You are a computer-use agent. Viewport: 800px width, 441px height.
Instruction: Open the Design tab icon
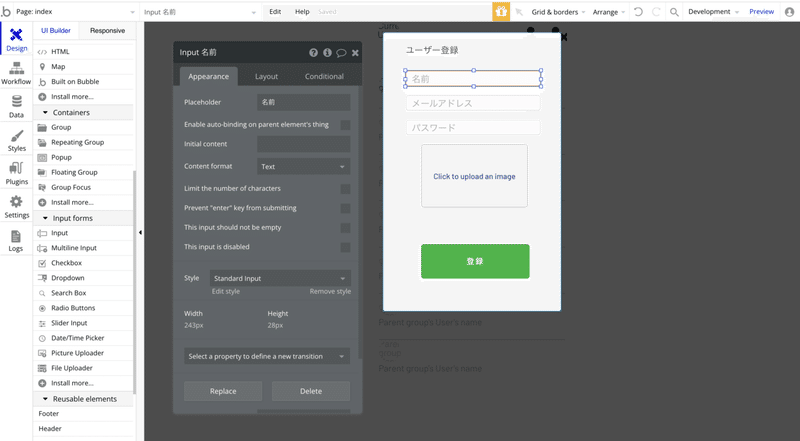coord(16,35)
